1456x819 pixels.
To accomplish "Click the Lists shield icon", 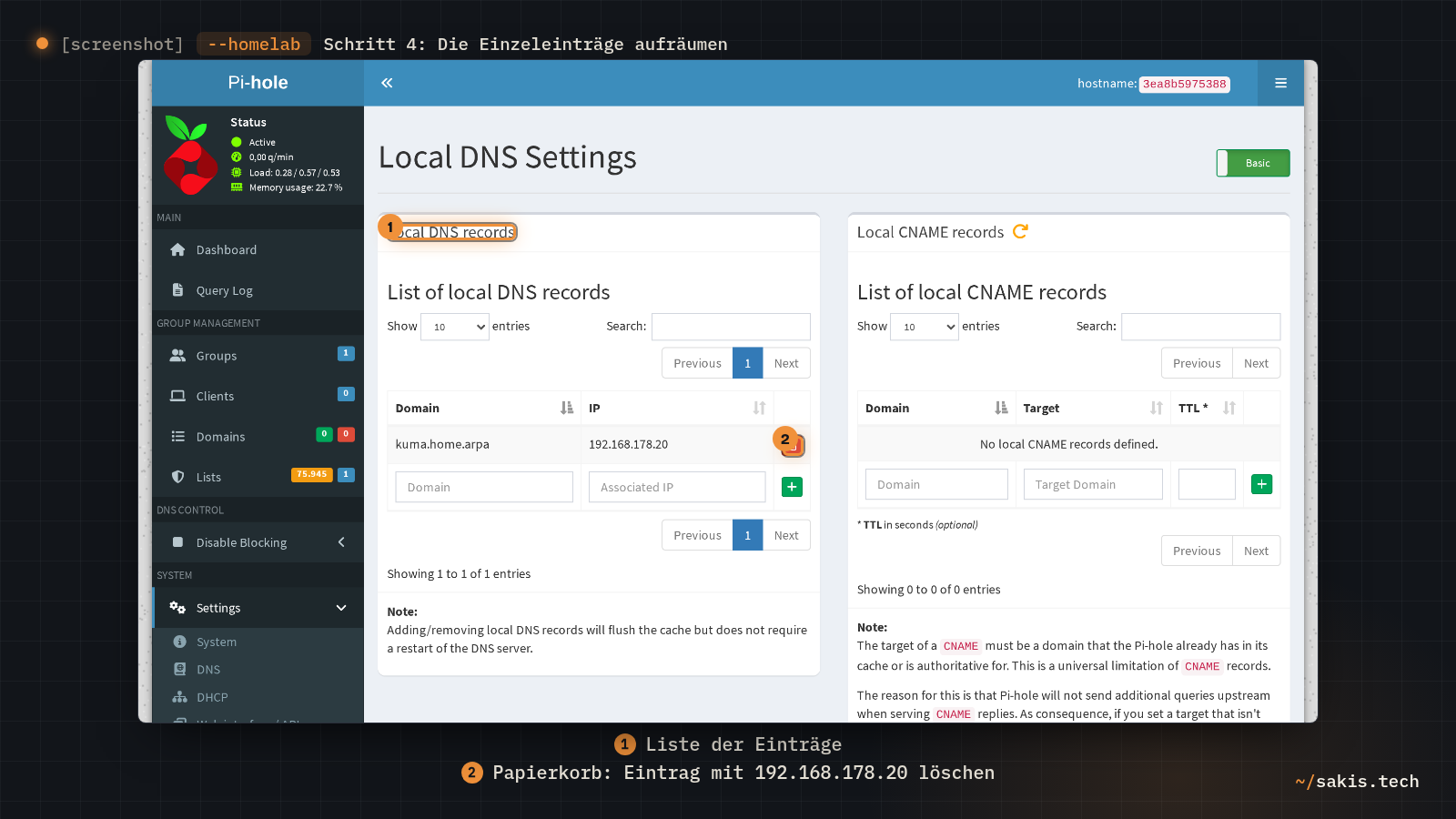I will 177,477.
